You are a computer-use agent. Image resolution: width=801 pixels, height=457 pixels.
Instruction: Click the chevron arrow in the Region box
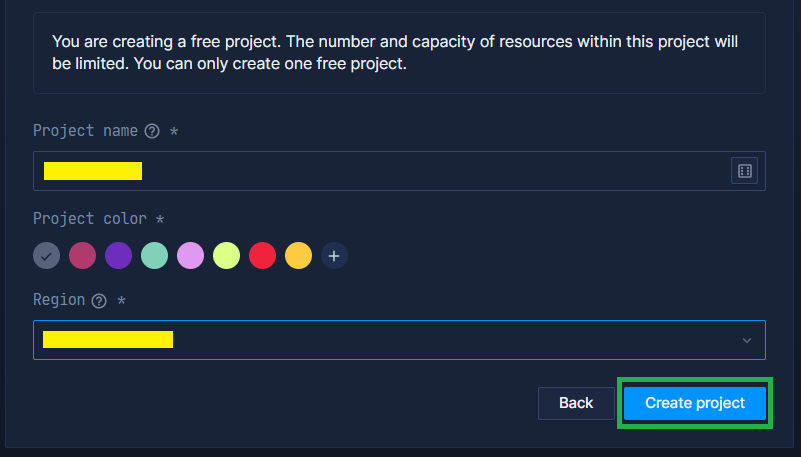[746, 341]
